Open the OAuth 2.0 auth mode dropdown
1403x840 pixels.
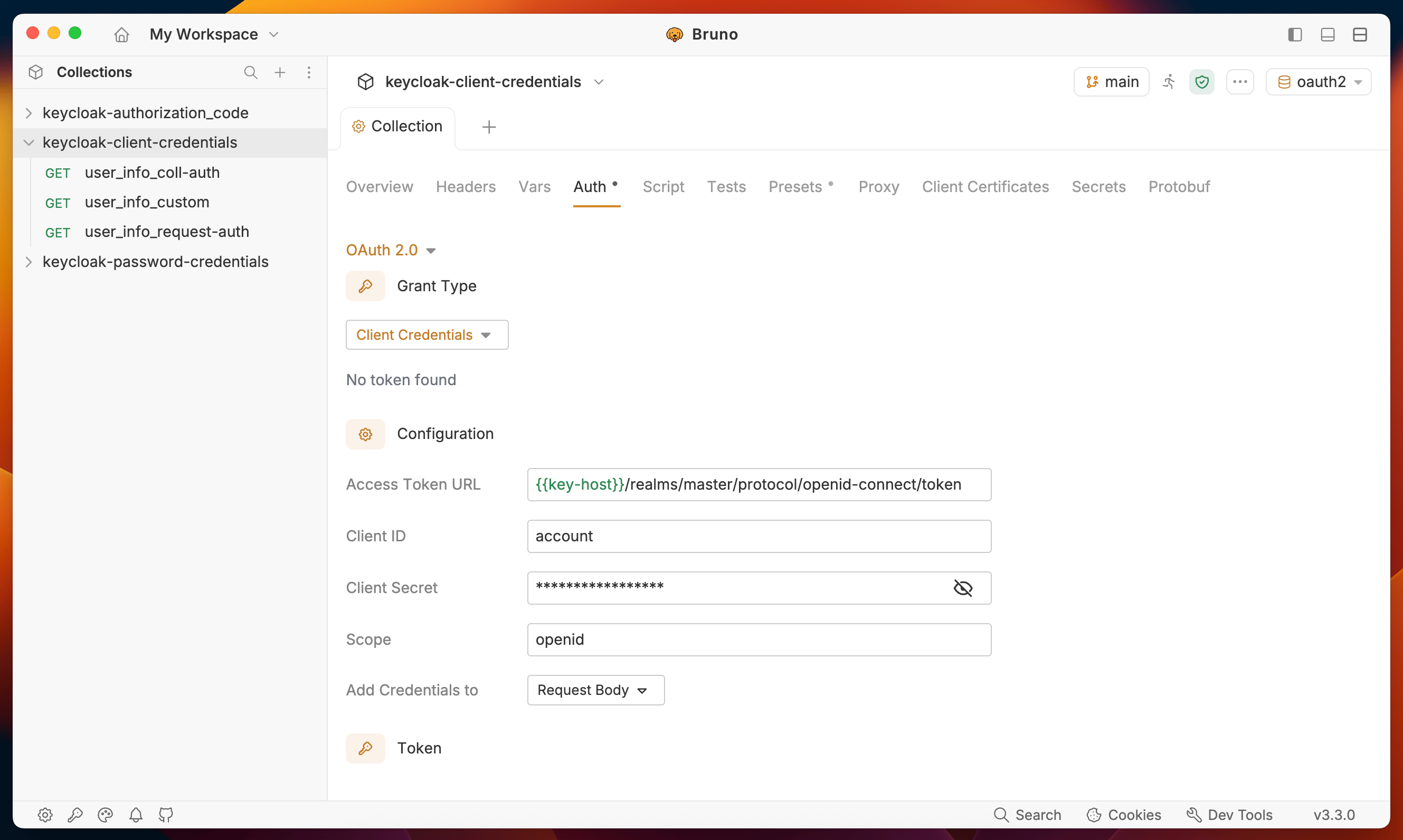(391, 250)
